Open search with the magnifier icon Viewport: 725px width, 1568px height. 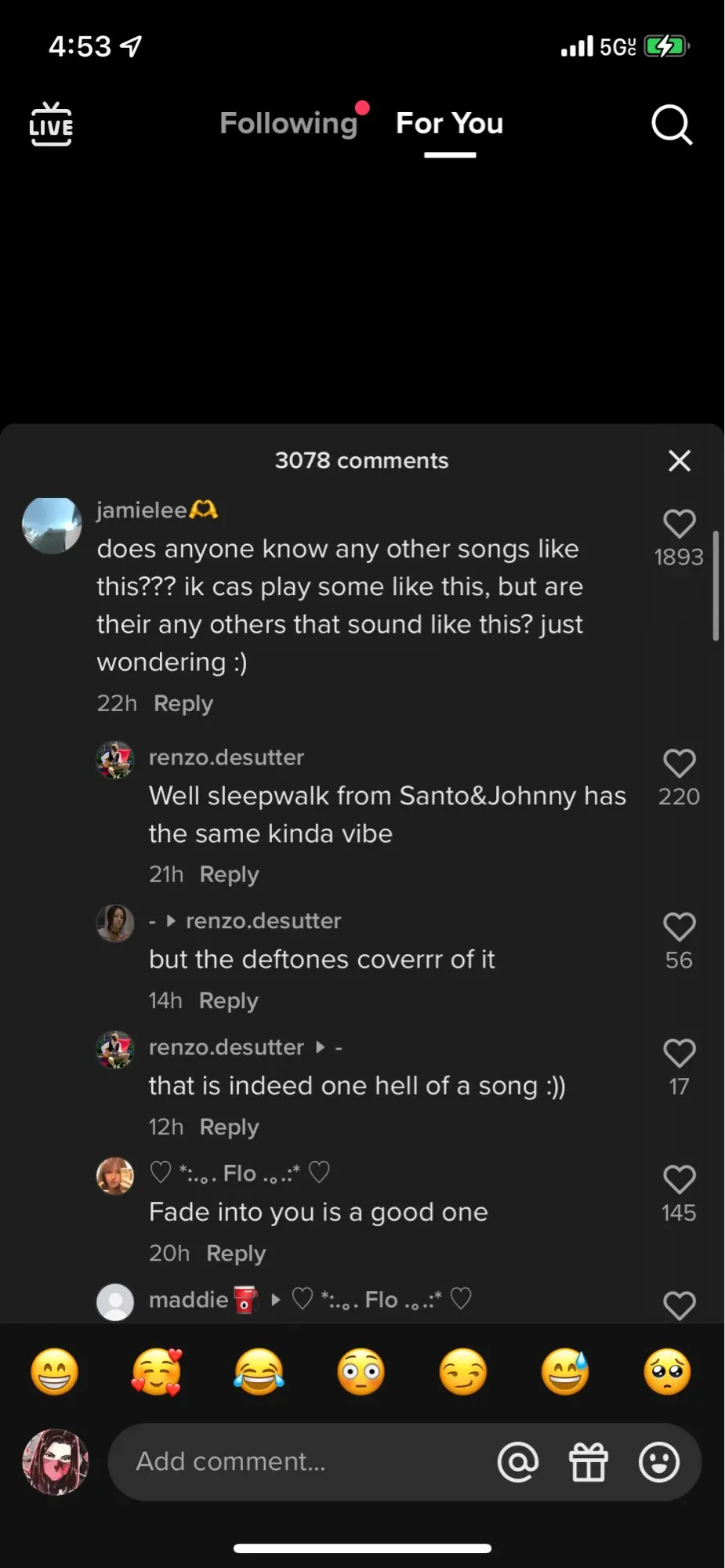[x=672, y=125]
